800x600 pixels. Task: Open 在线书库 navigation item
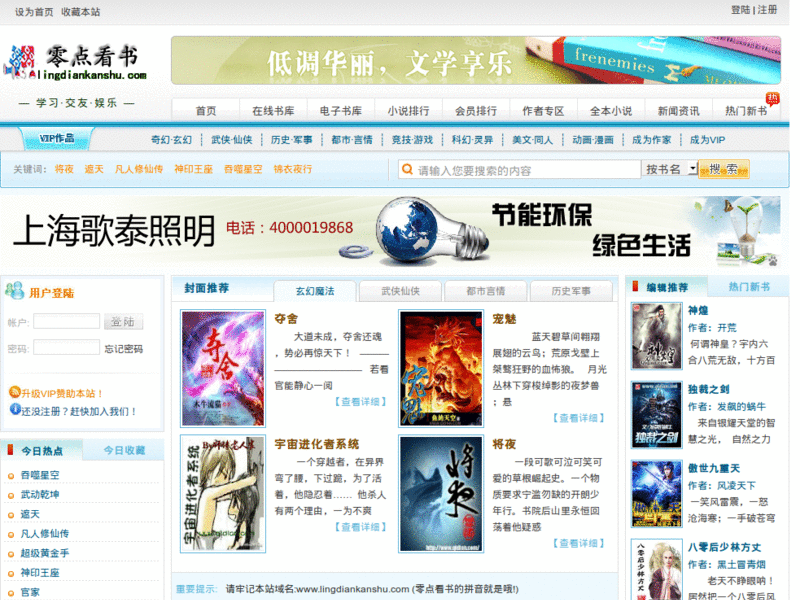tap(273, 111)
